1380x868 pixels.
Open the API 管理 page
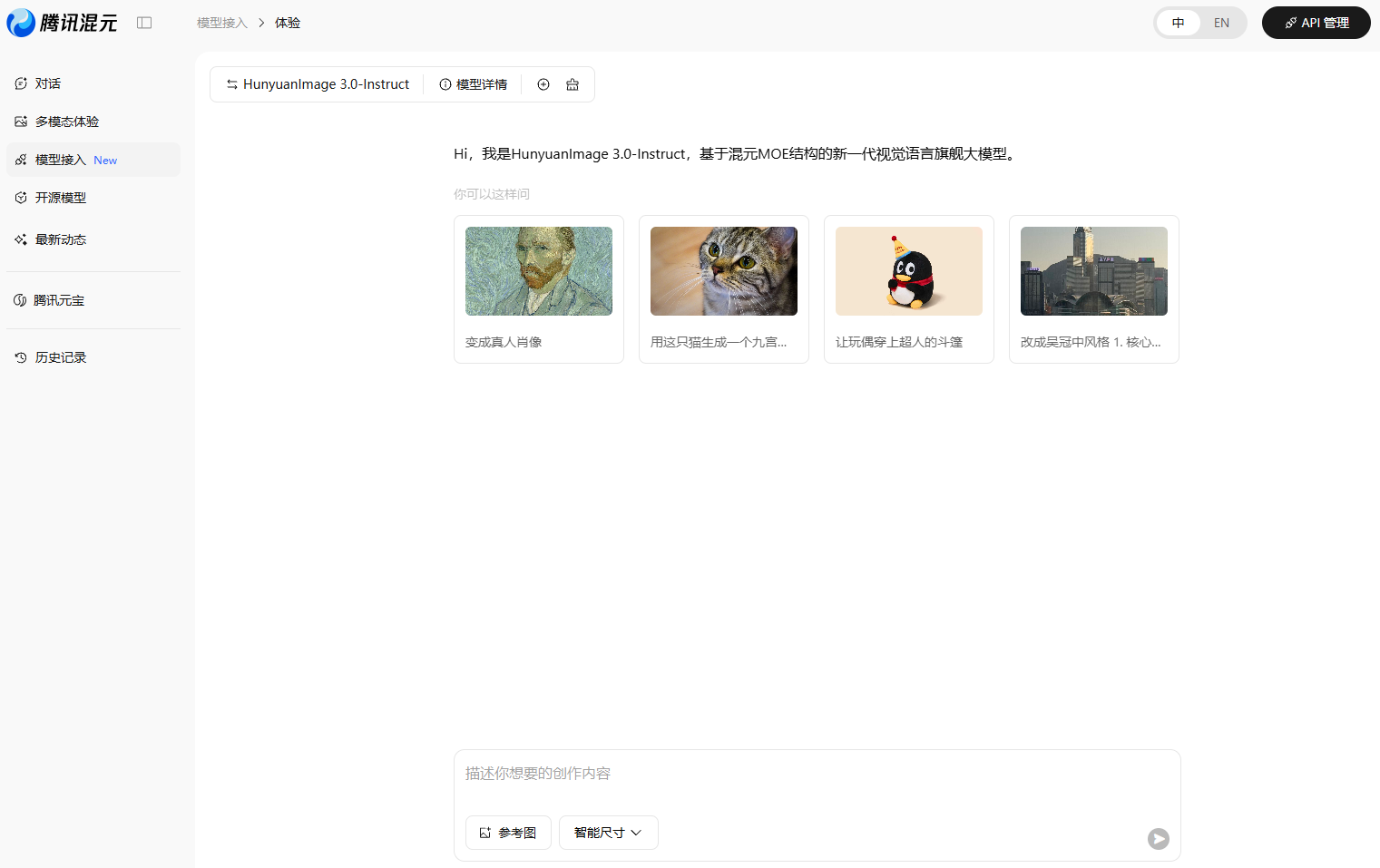point(1316,23)
